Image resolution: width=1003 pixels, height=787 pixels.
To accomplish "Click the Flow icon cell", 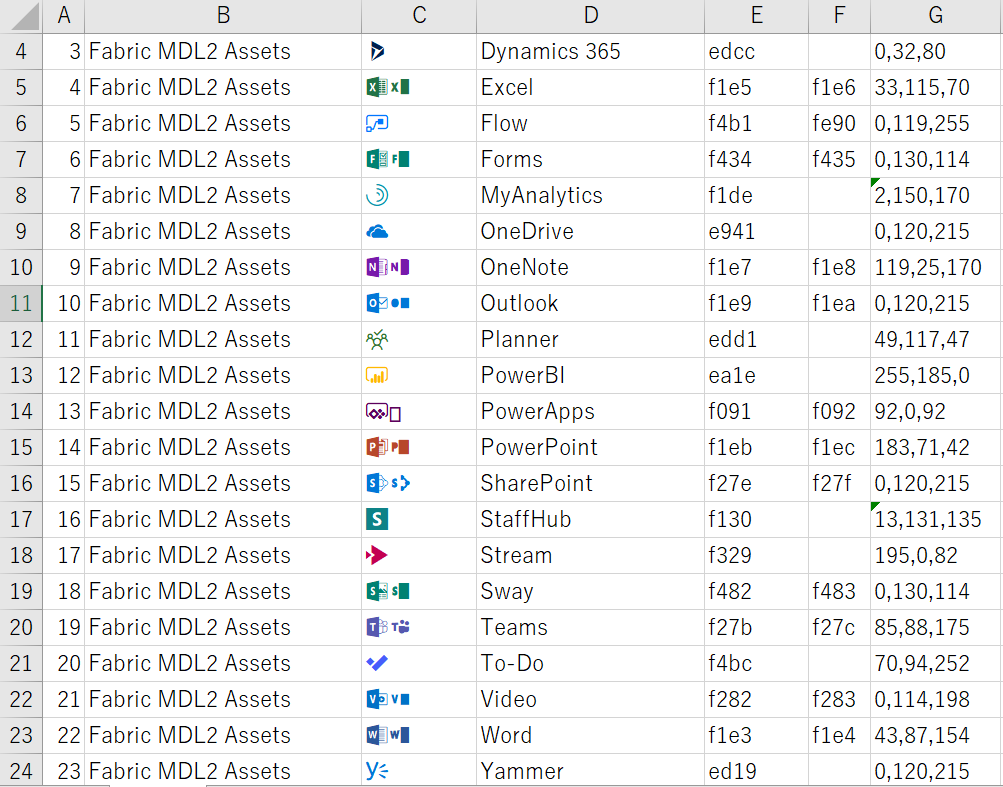I will [x=419, y=123].
